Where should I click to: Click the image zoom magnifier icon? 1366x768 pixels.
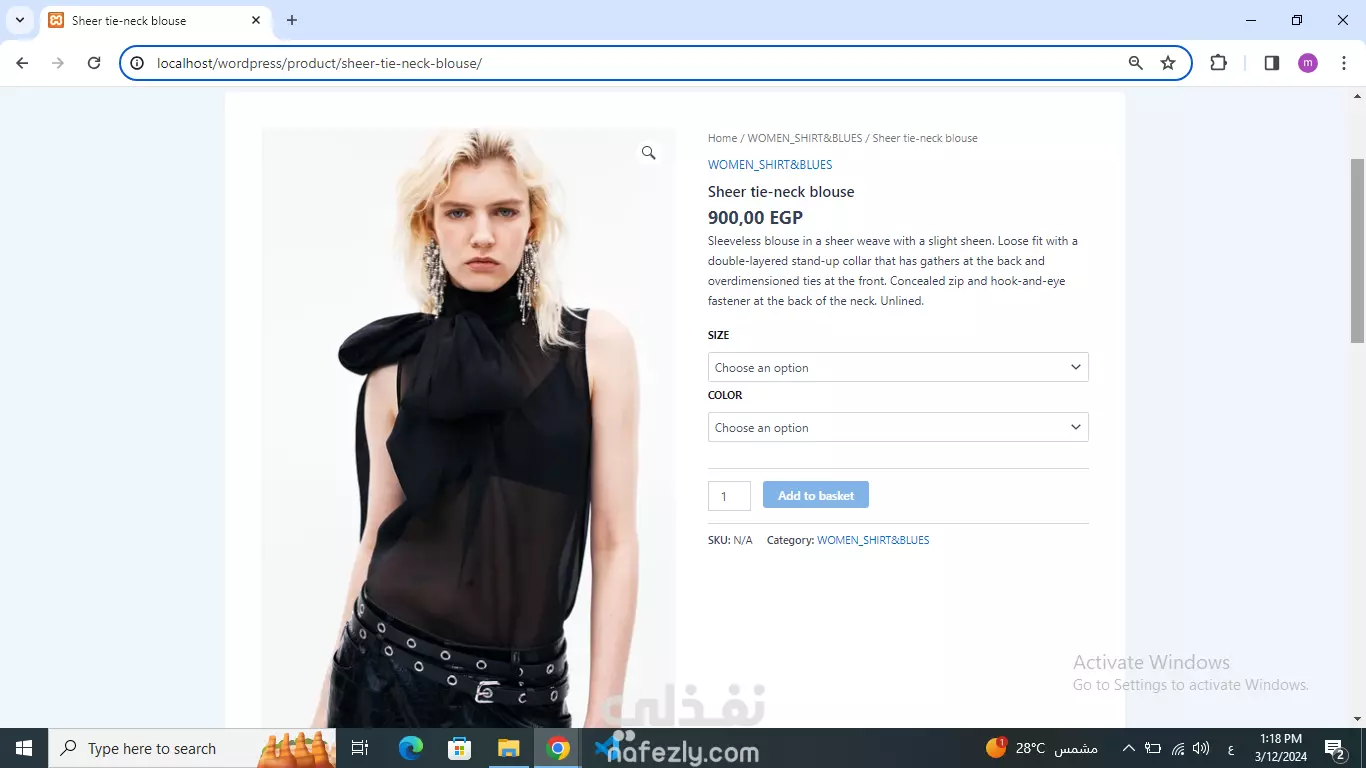click(648, 153)
